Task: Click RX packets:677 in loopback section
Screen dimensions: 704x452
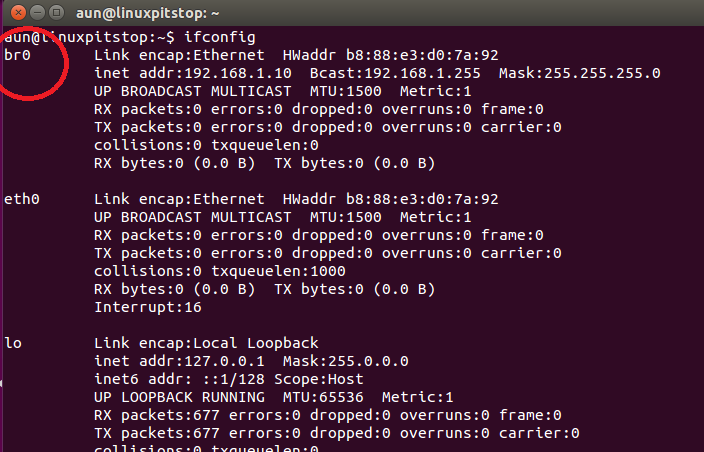Action: point(157,415)
